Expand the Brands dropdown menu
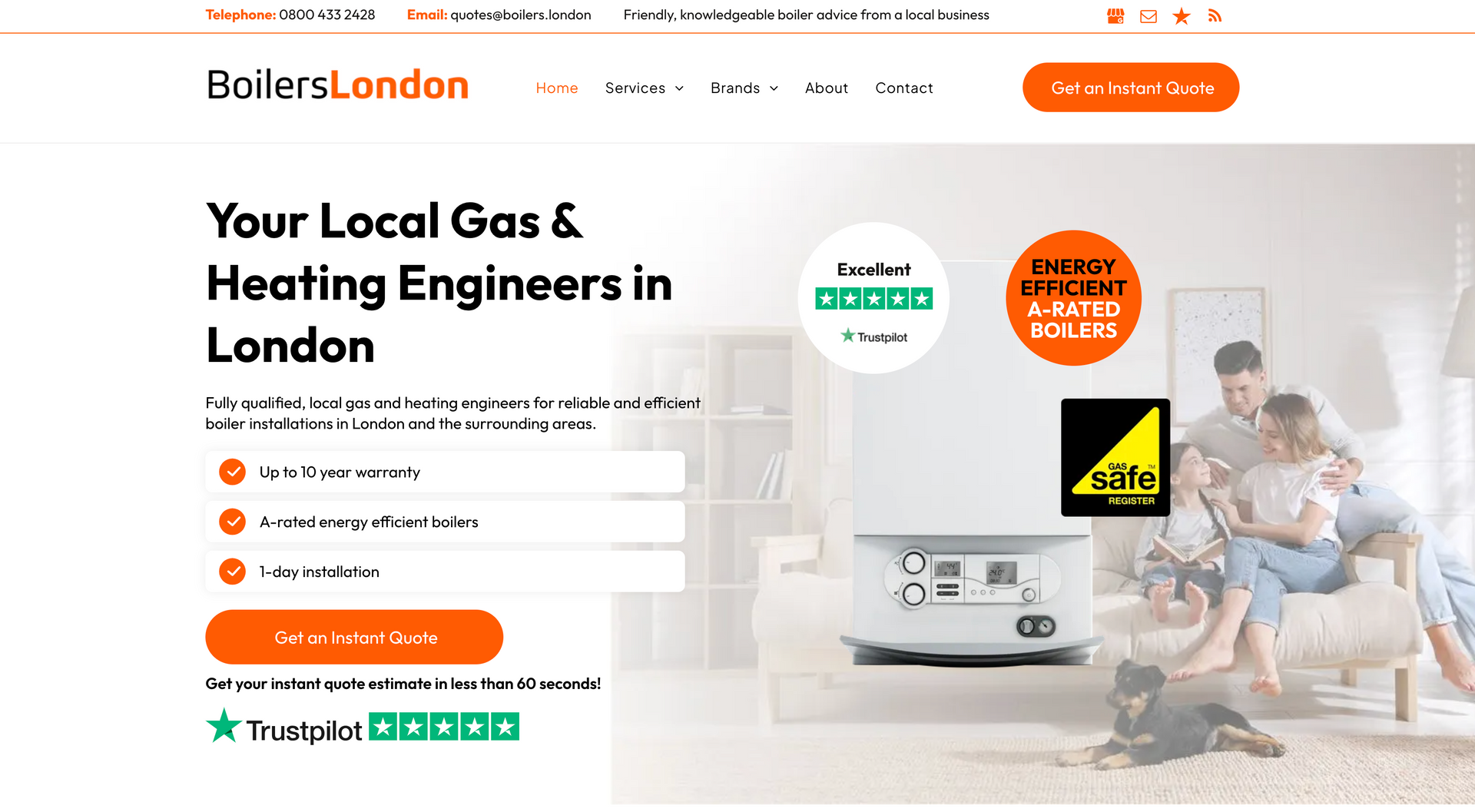Screen dimensions: 1475x812 click(x=744, y=88)
